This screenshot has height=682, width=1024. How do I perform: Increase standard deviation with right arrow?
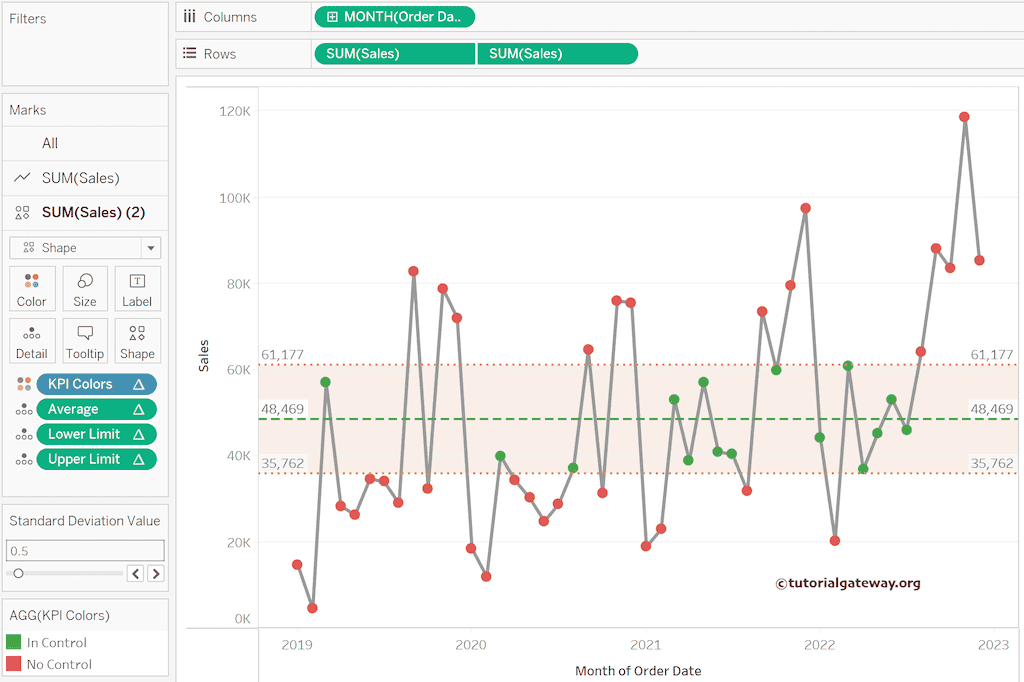coord(156,573)
